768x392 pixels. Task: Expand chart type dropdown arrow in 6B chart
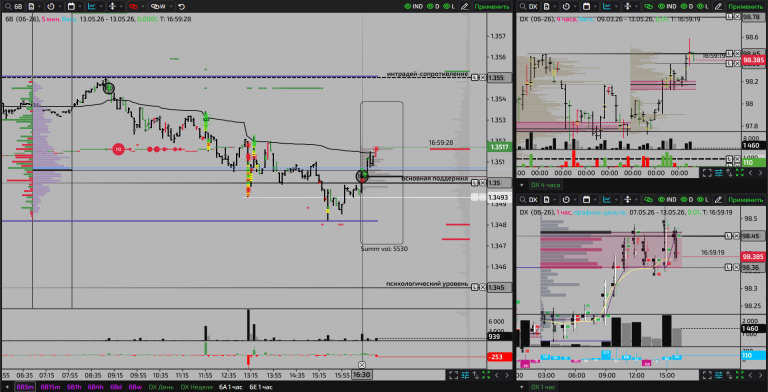tap(101, 6)
